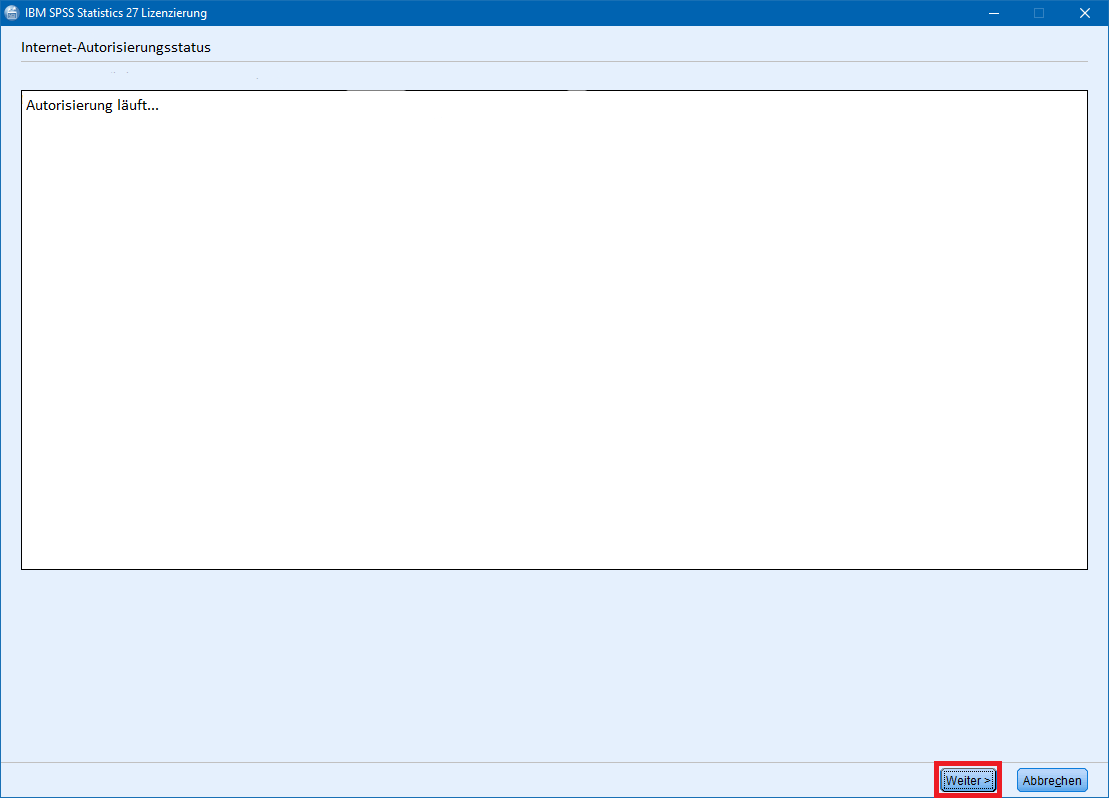Screen dimensions: 1109x798
Task: Minimize the SPSS Lizenzierung window
Action: tap(994, 13)
